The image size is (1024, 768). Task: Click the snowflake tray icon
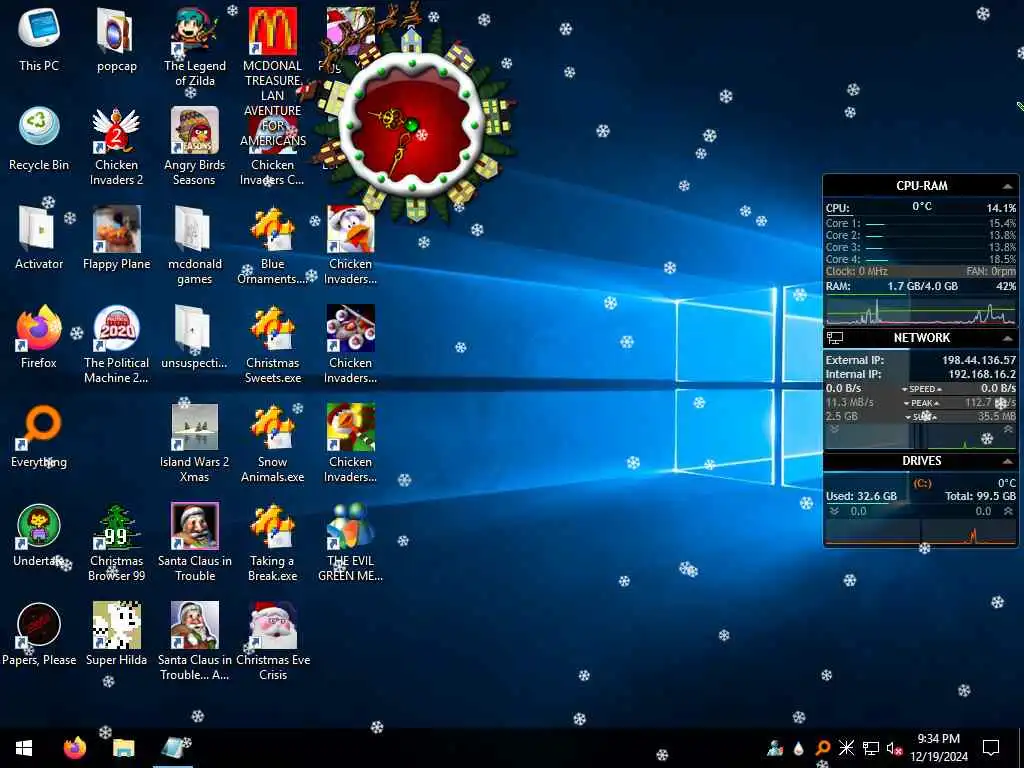(x=846, y=748)
